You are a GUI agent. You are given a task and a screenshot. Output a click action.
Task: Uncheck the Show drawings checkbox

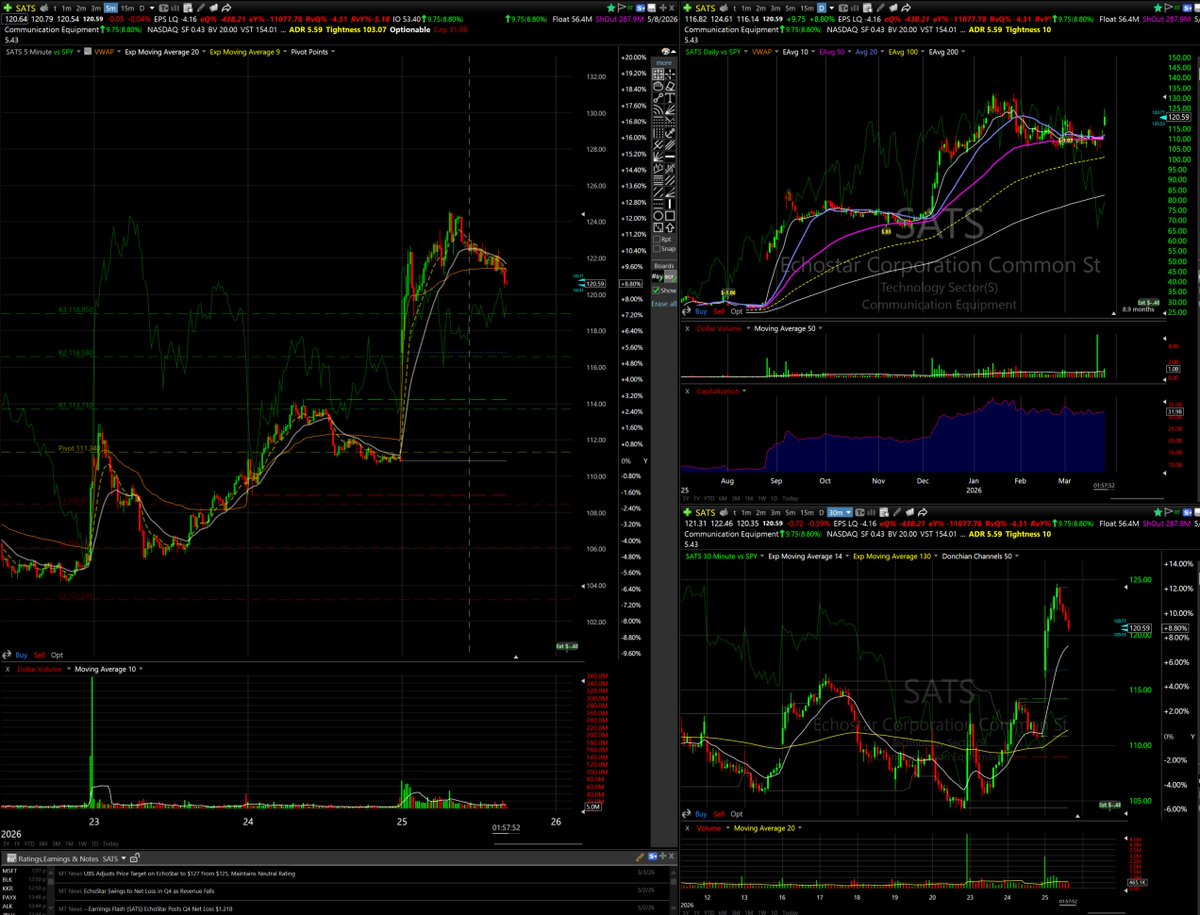pyautogui.click(x=657, y=290)
